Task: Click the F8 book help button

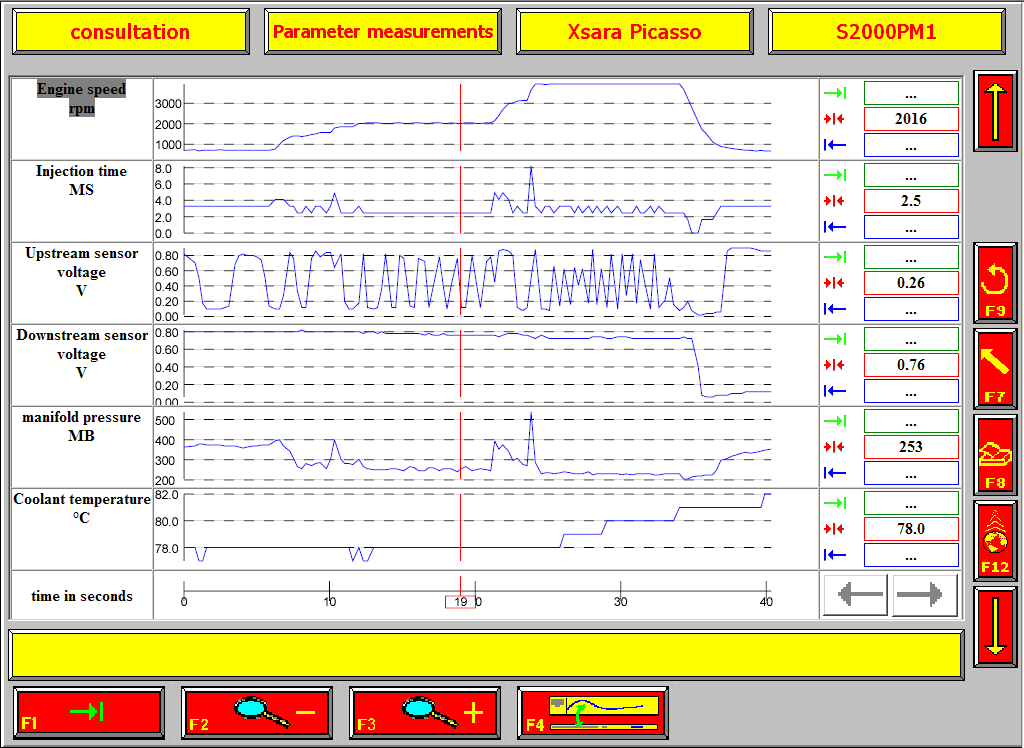Action: [x=995, y=455]
